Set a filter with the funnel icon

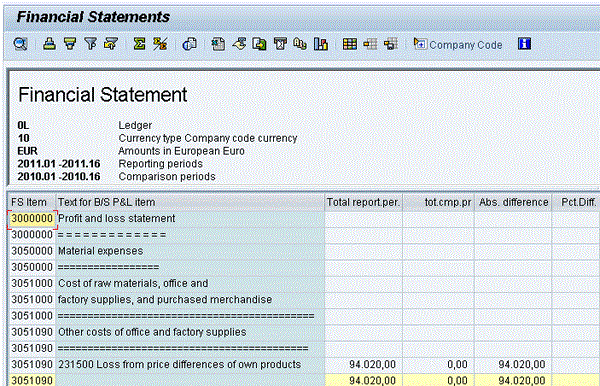90,44
